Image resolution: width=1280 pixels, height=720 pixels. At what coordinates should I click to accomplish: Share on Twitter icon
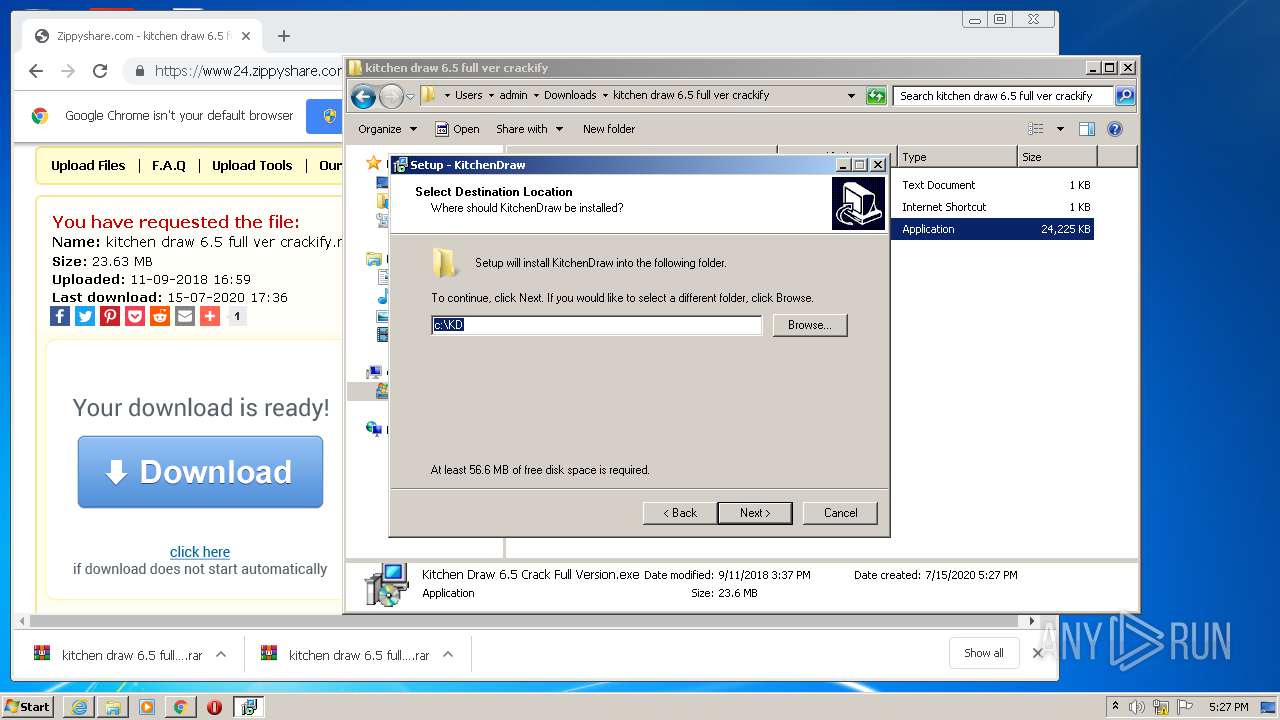[x=85, y=316]
